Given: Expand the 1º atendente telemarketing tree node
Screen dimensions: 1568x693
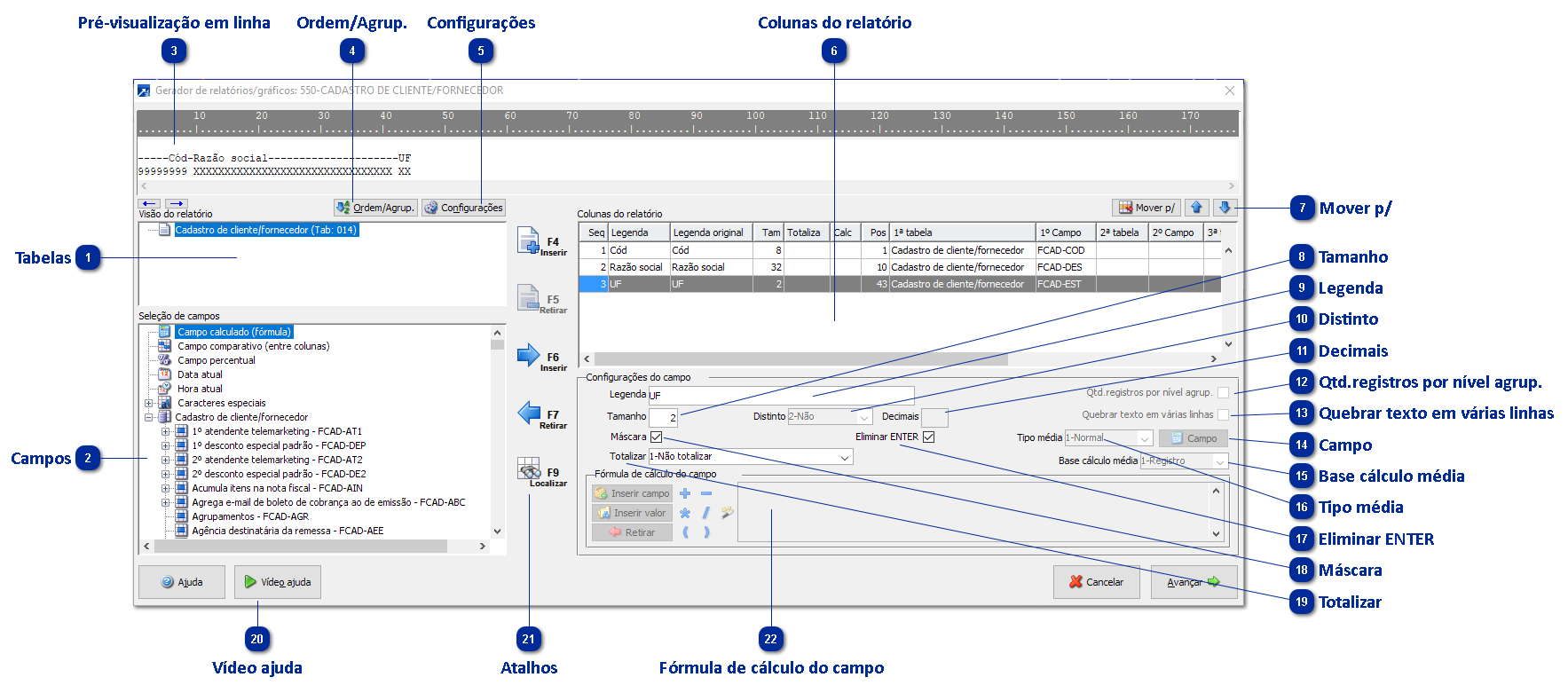Looking at the screenshot, I should (165, 432).
